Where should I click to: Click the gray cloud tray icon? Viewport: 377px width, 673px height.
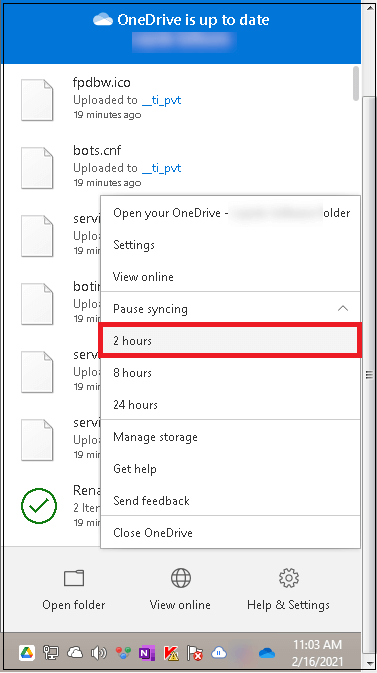[75, 653]
